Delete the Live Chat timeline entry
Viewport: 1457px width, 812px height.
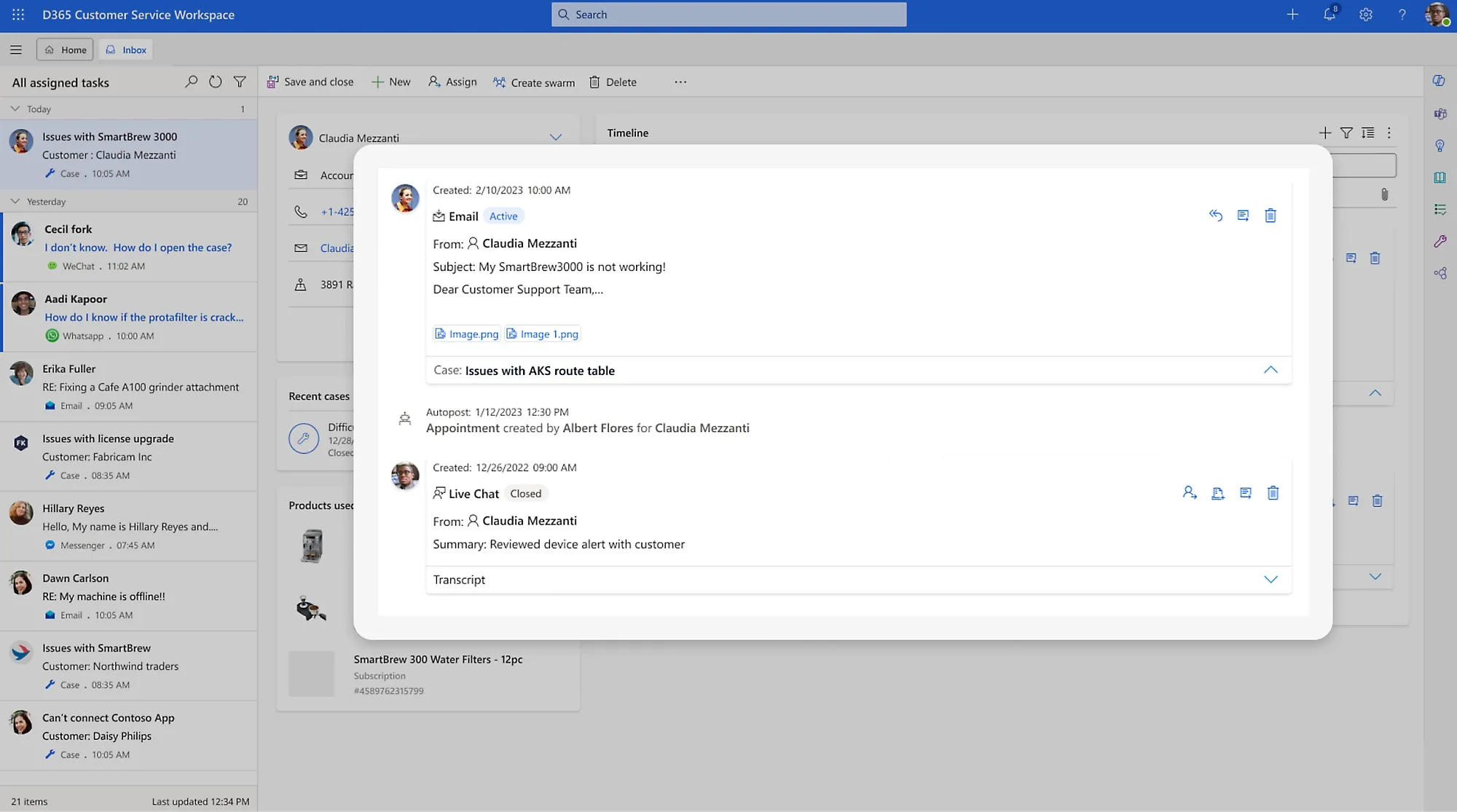click(1273, 493)
